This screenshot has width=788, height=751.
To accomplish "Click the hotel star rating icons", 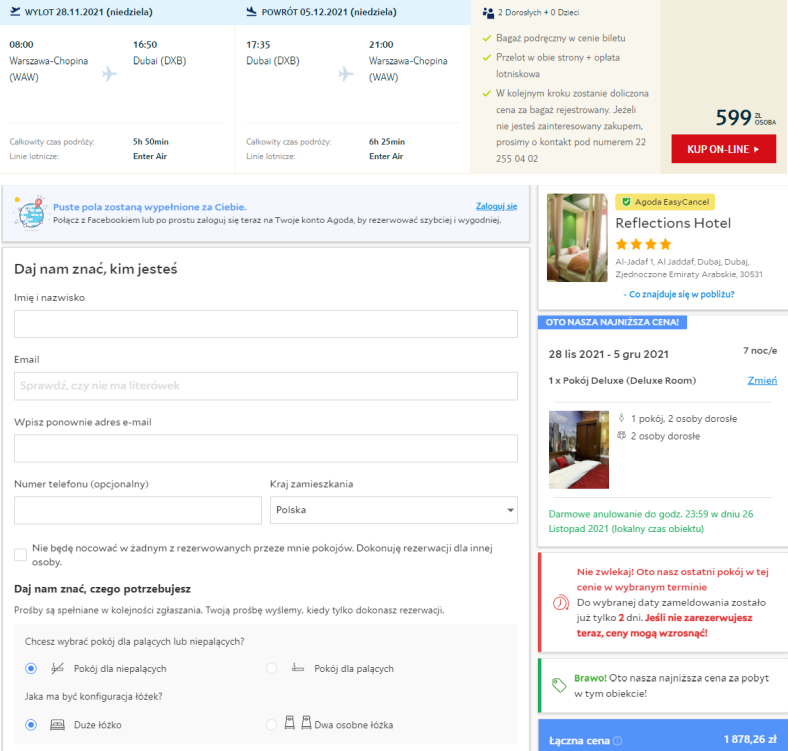I will [x=643, y=244].
